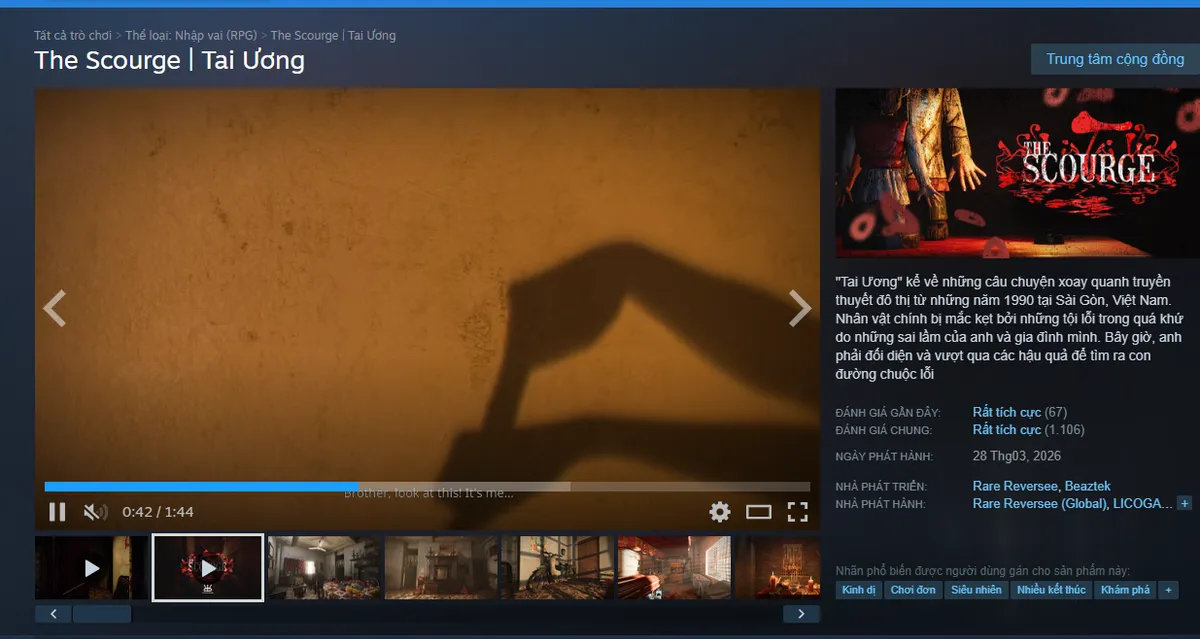The image size is (1200, 639).
Task: Open the bicycle screenshot thumbnail
Action: tap(557, 568)
